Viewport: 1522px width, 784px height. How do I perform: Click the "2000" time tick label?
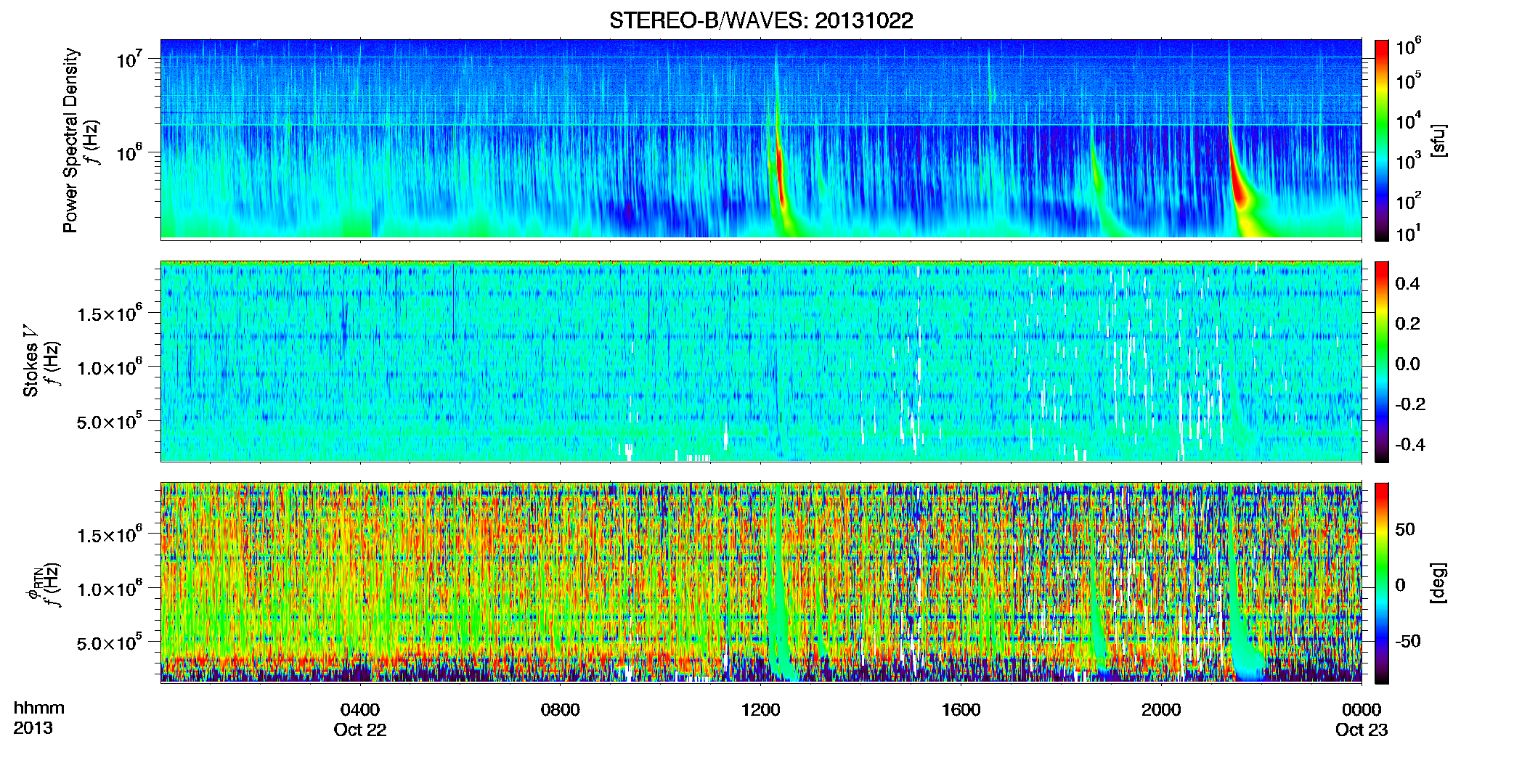pyautogui.click(x=1161, y=710)
